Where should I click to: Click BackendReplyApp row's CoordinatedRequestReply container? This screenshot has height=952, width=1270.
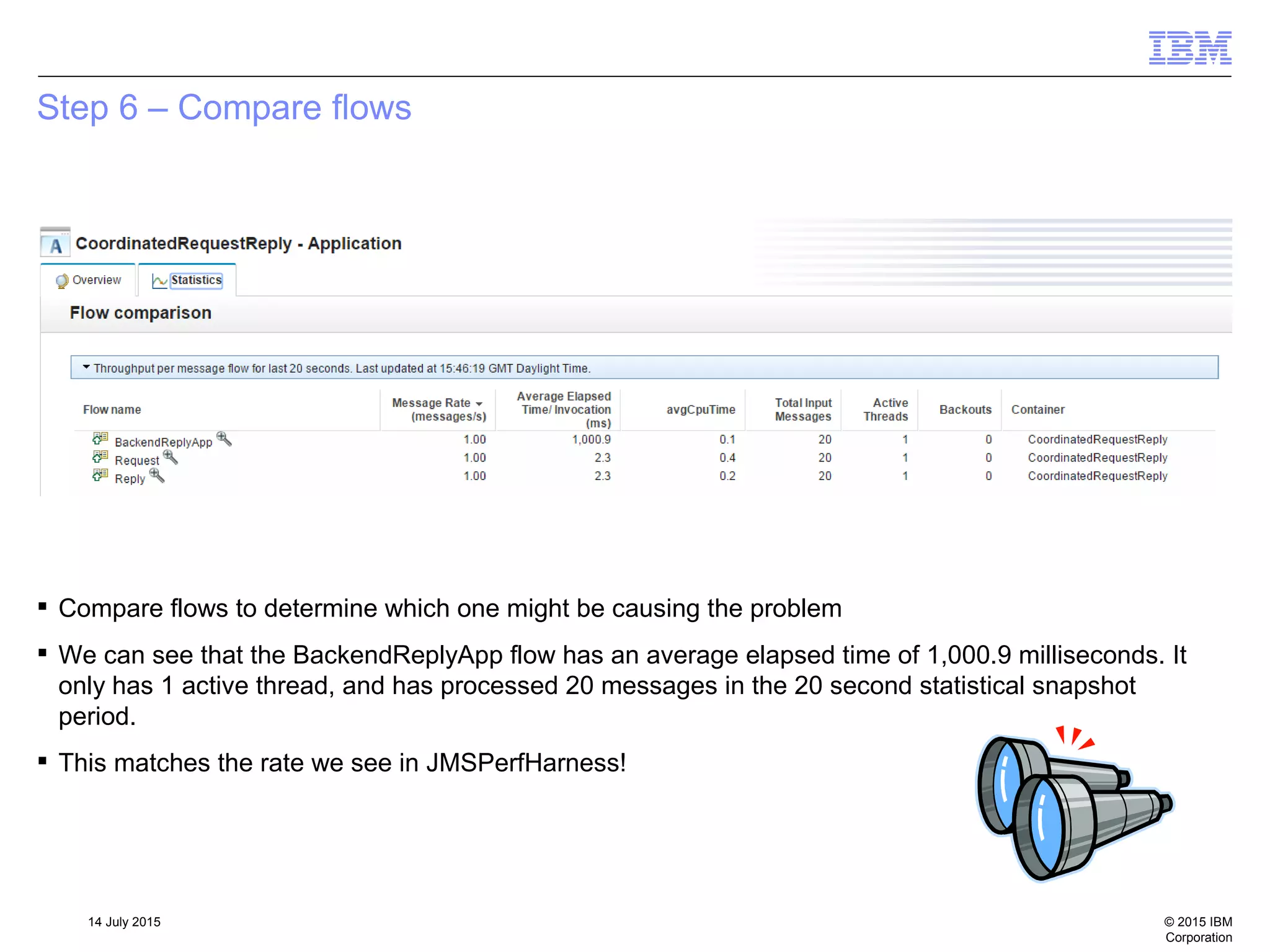coord(1098,439)
